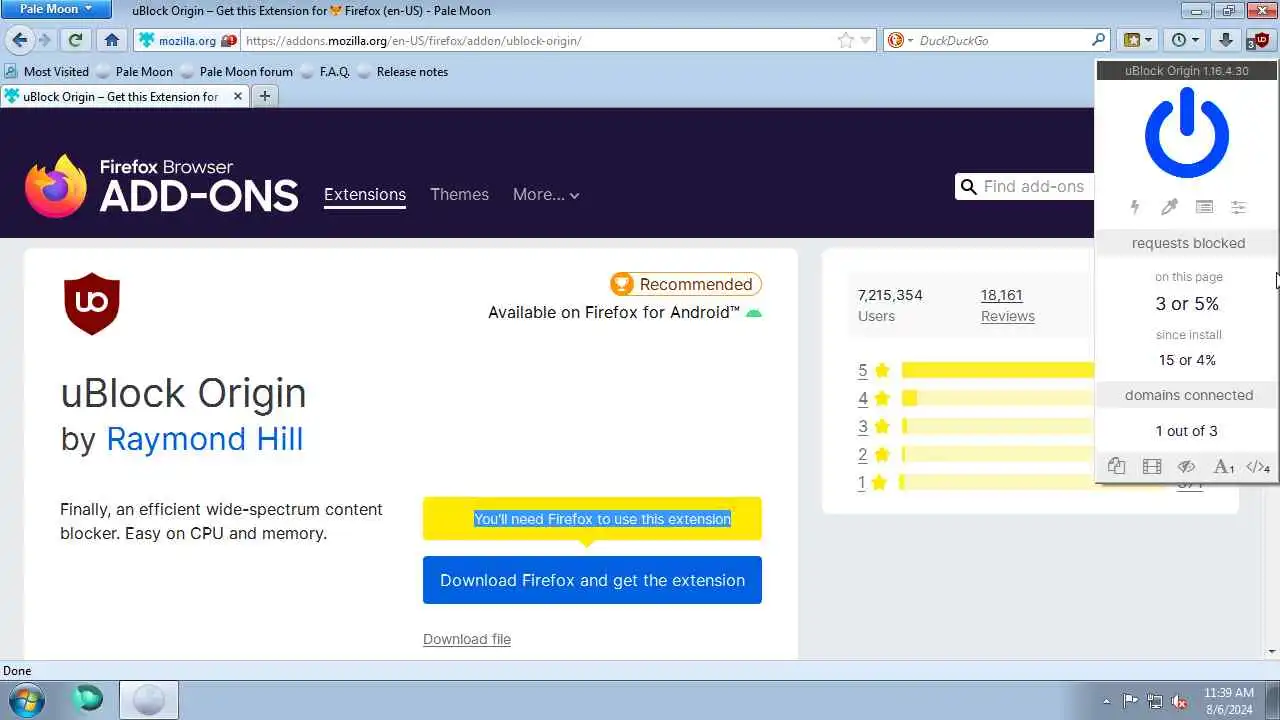The image size is (1280, 720).
Task: Open the URL history dropdown arrow
Action: point(866,41)
